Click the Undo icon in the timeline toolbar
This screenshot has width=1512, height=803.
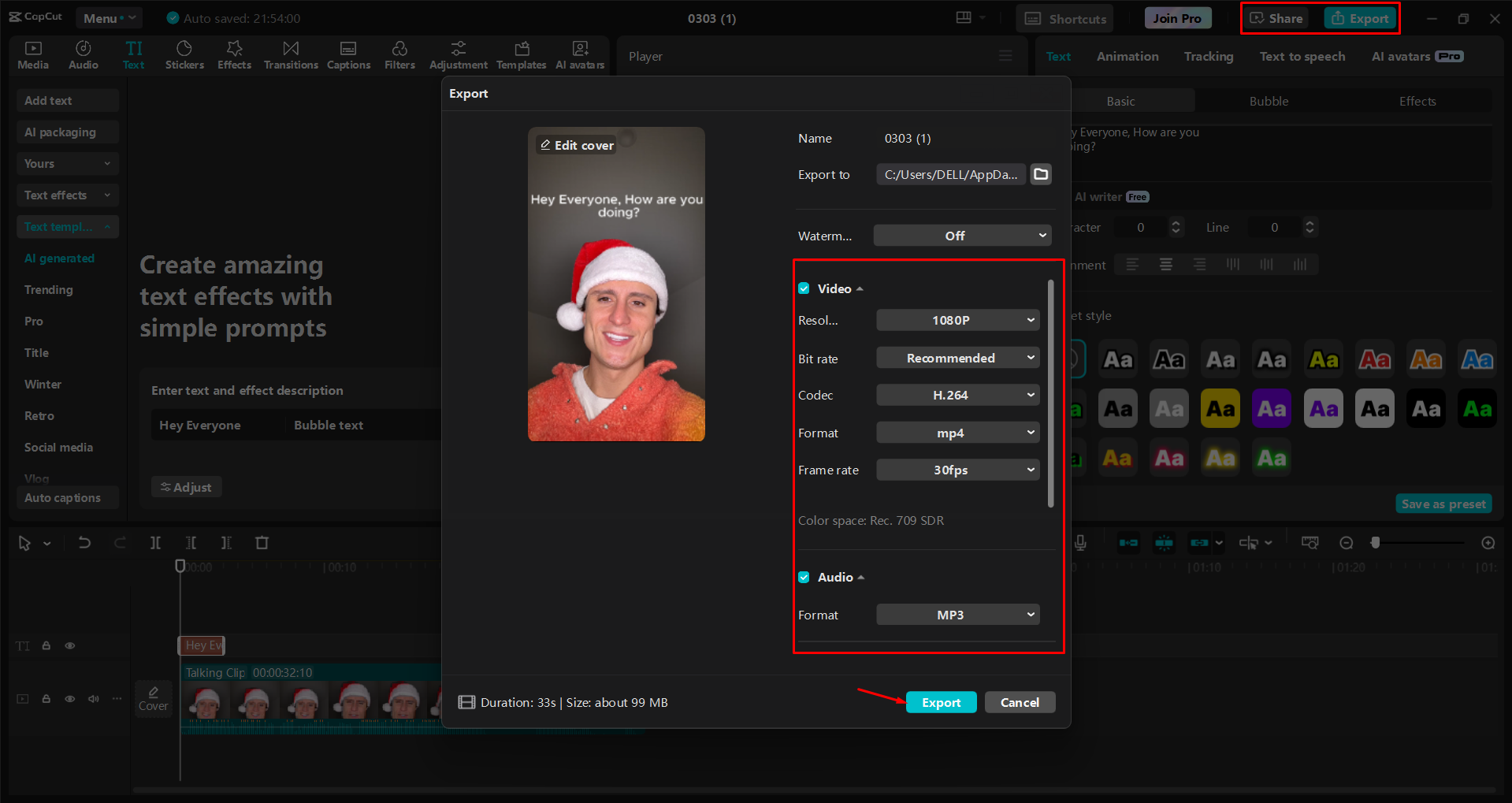pos(84,542)
